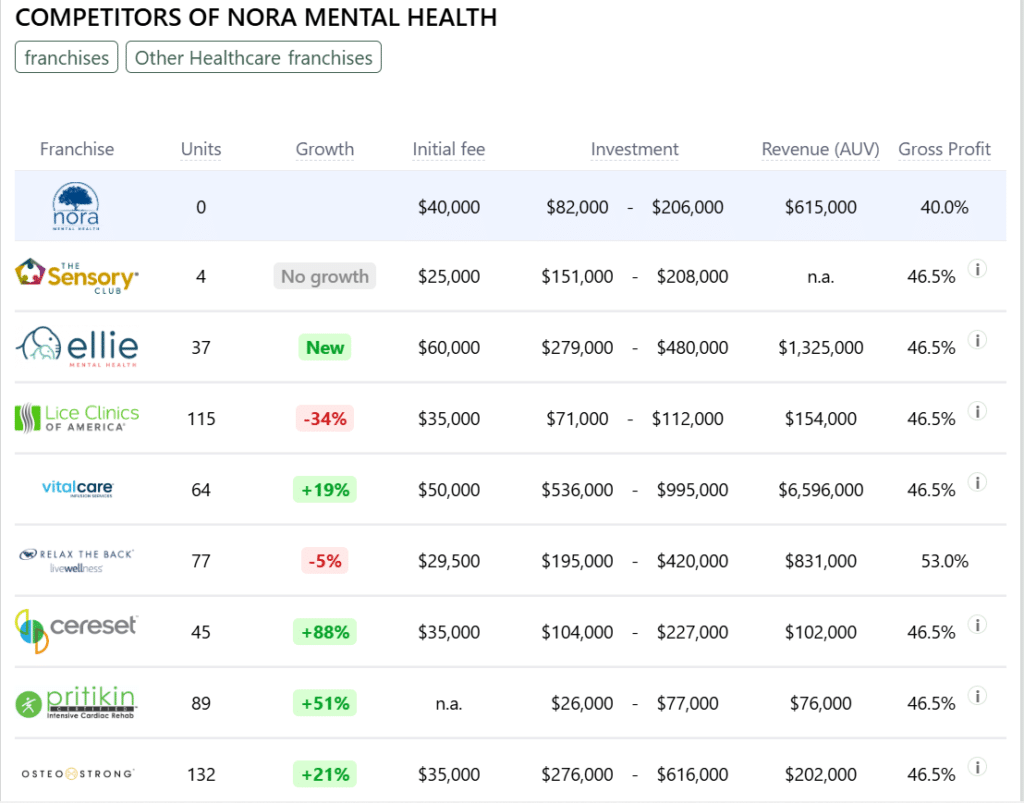Select the Pritikin logo
1024x803 pixels.
(x=76, y=703)
